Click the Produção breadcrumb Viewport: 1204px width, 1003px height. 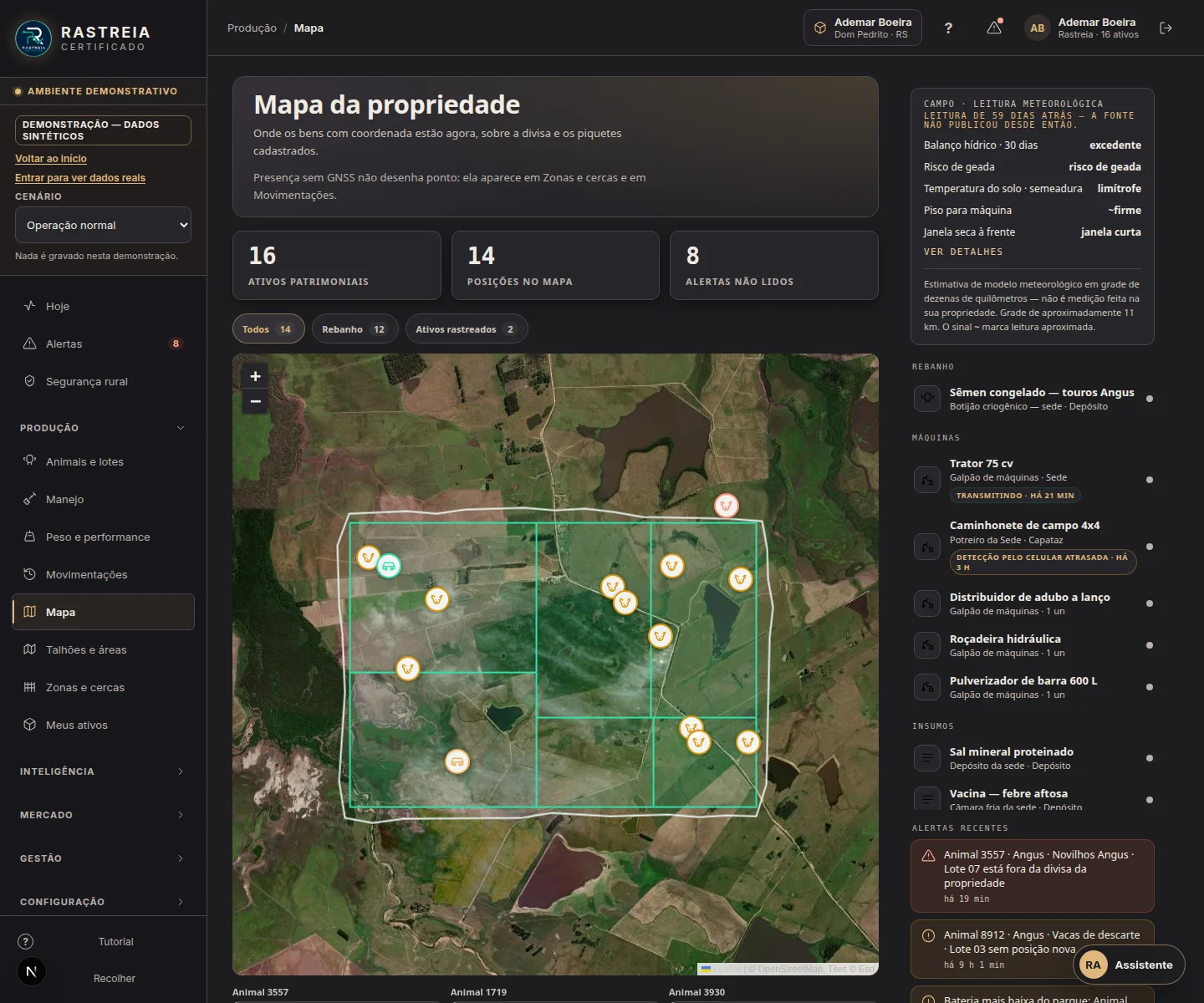tap(252, 28)
